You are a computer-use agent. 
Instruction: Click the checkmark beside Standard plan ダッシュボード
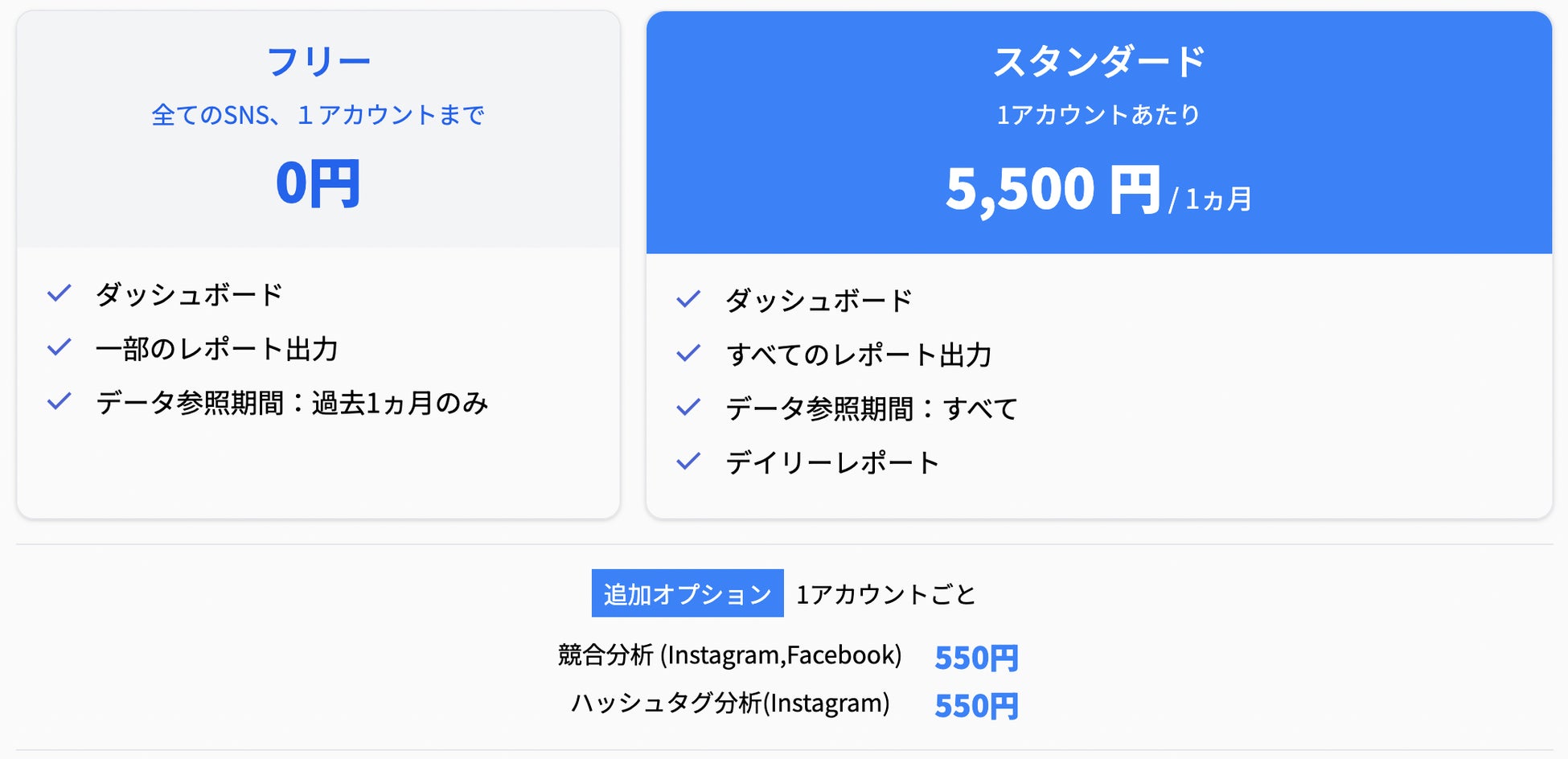pos(688,300)
